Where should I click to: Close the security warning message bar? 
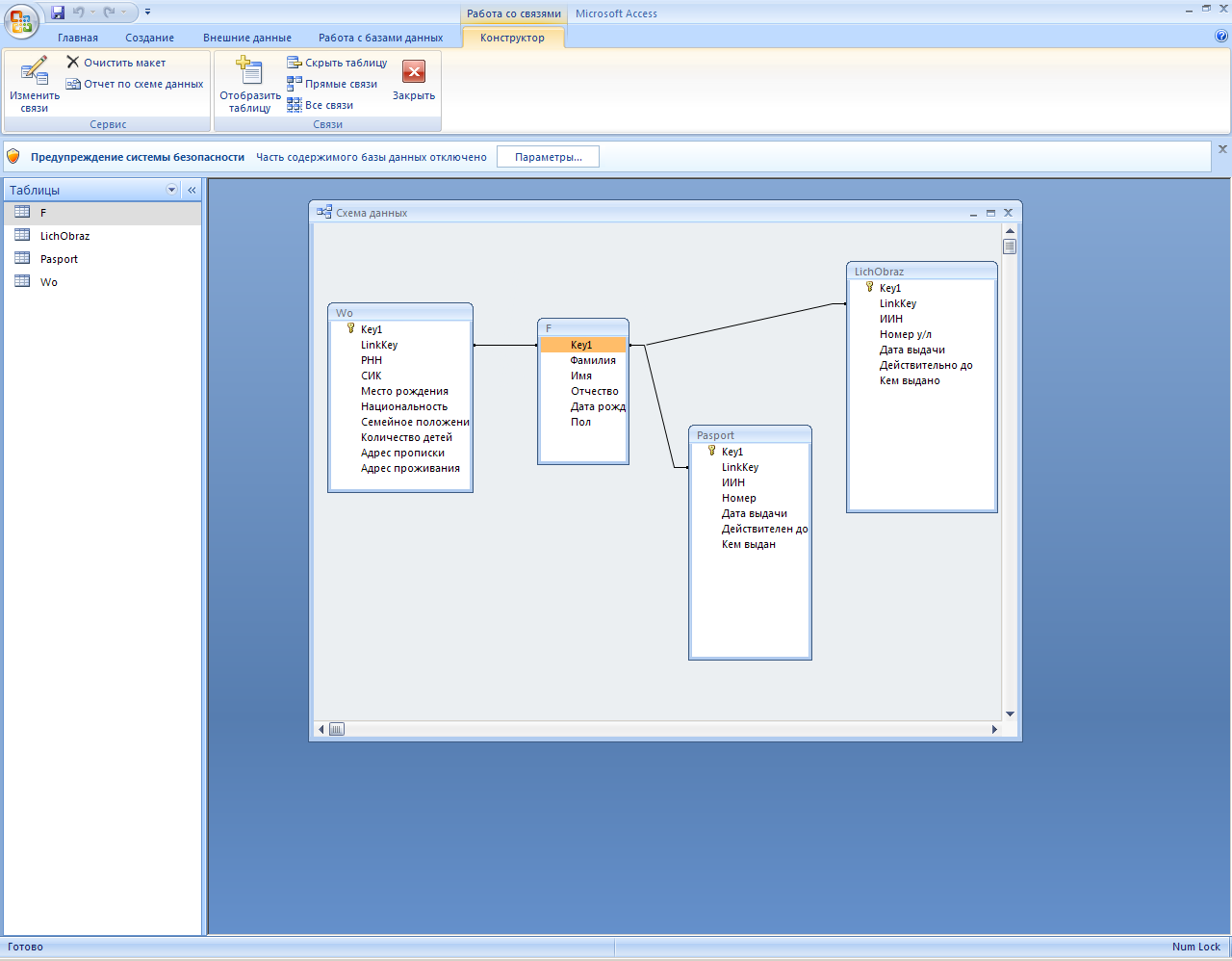(1222, 149)
